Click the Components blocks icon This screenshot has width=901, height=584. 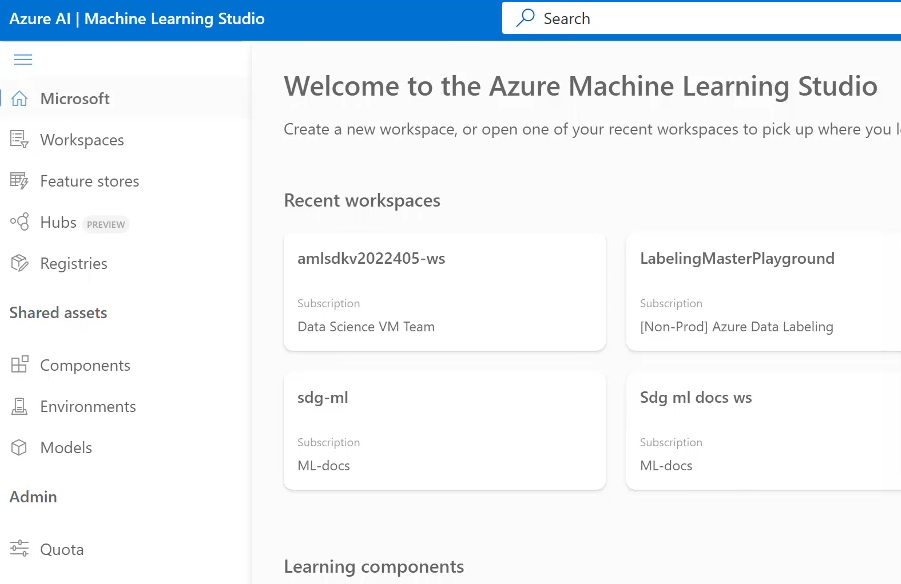pos(20,365)
